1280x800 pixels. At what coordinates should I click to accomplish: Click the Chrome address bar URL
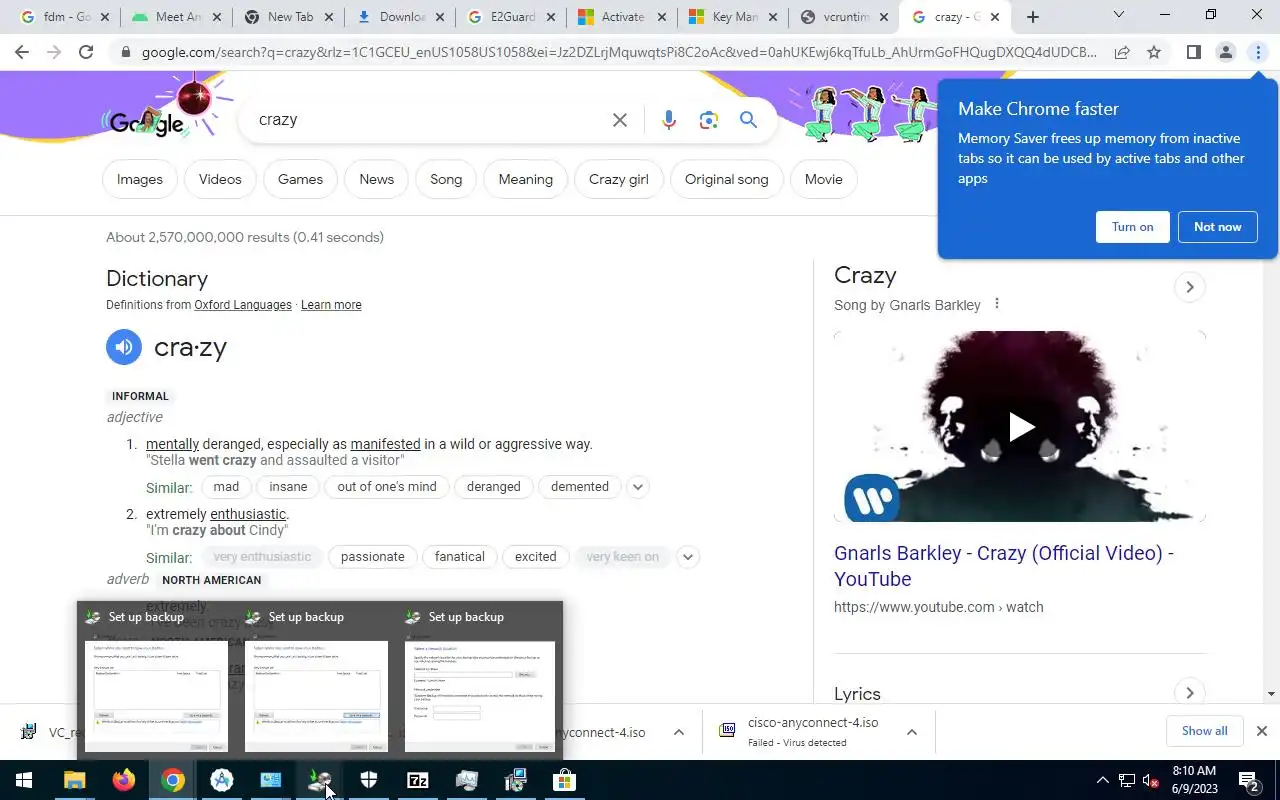click(618, 52)
